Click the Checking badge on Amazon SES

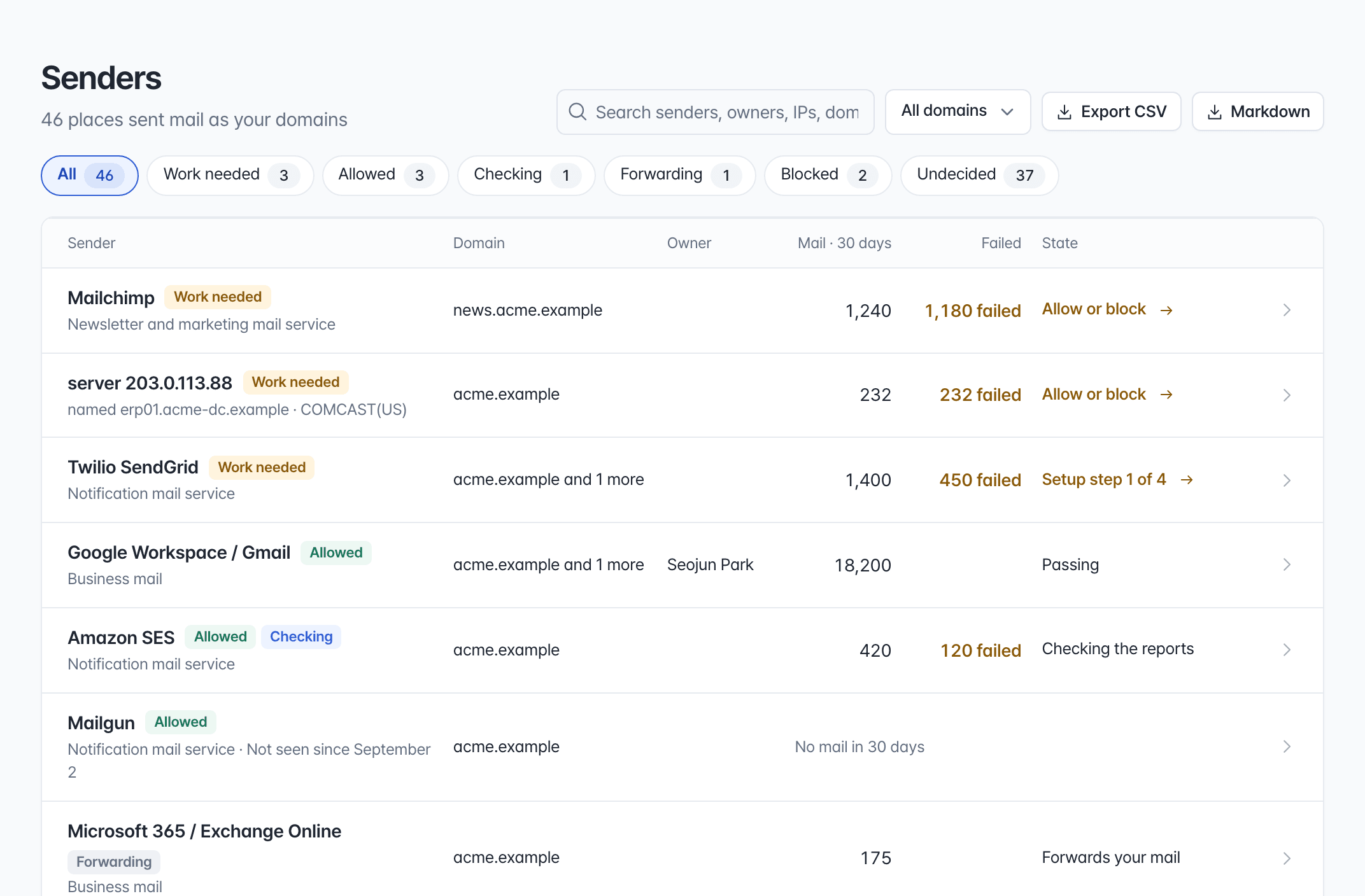(301, 637)
